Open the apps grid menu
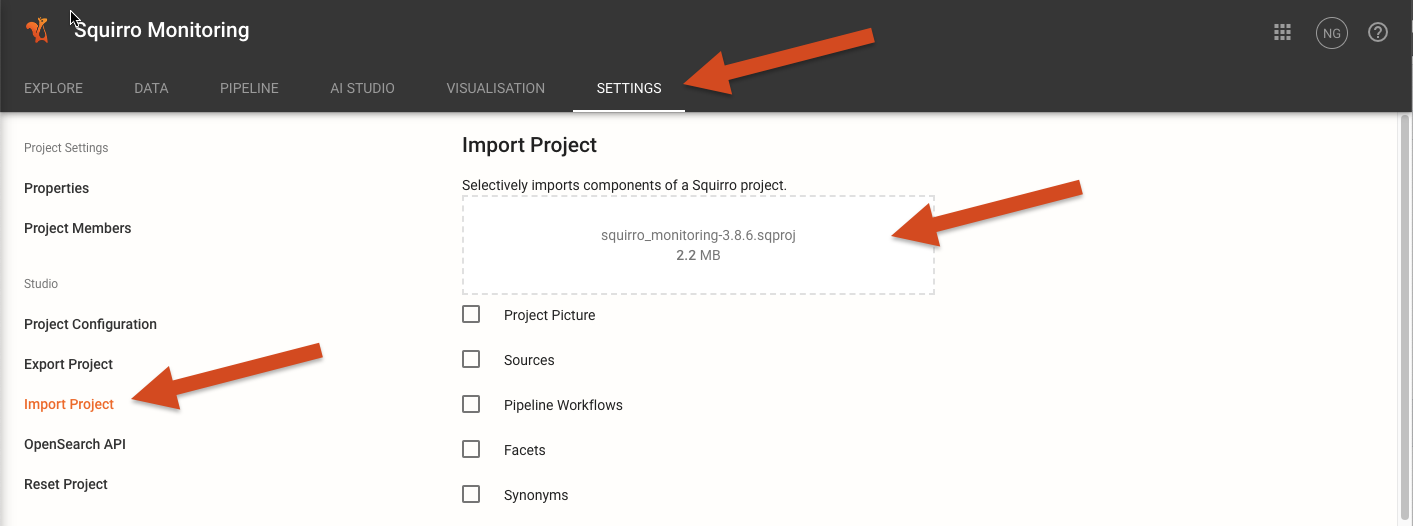Image resolution: width=1413 pixels, height=526 pixels. coord(1282,32)
